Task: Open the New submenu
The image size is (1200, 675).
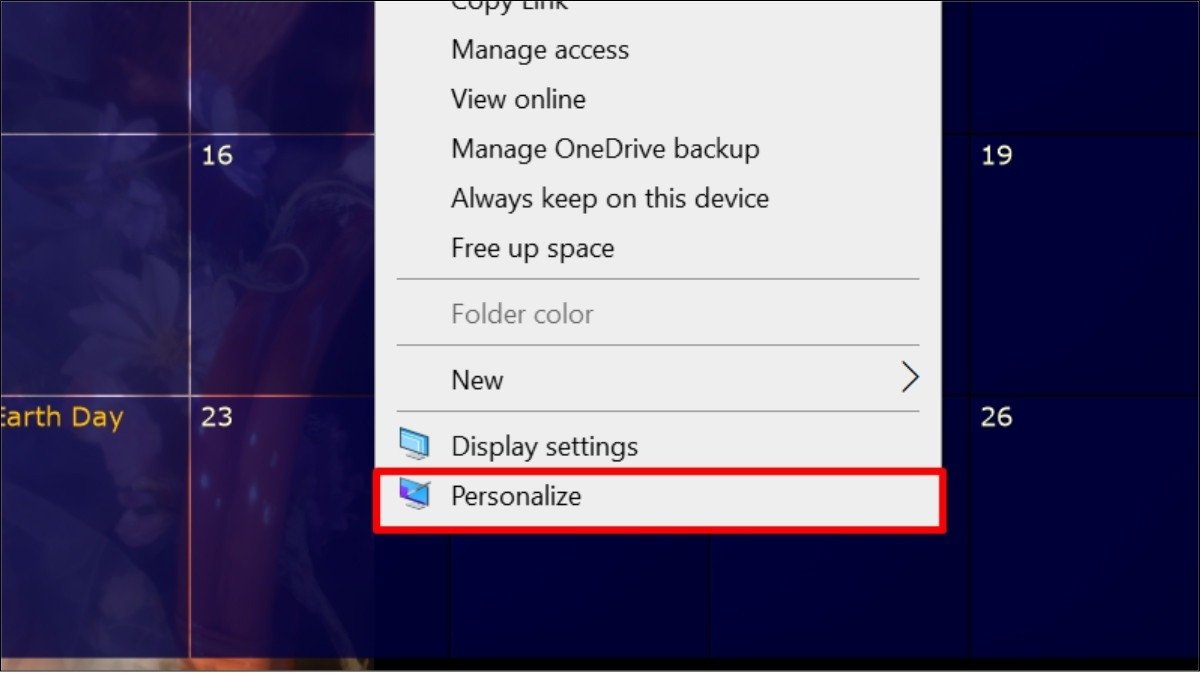Action: [x=477, y=379]
